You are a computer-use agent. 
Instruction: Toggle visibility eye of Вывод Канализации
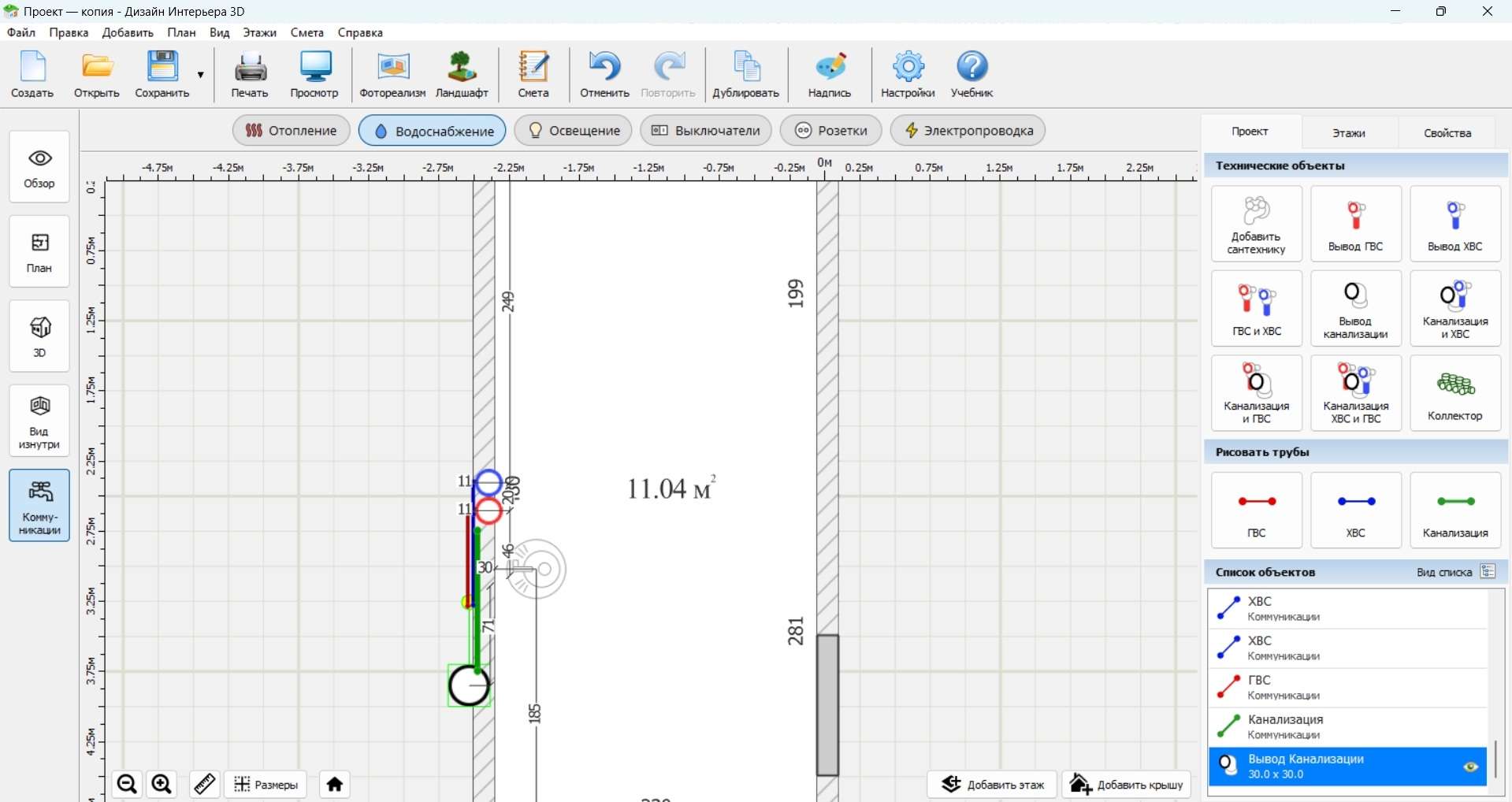click(1470, 767)
